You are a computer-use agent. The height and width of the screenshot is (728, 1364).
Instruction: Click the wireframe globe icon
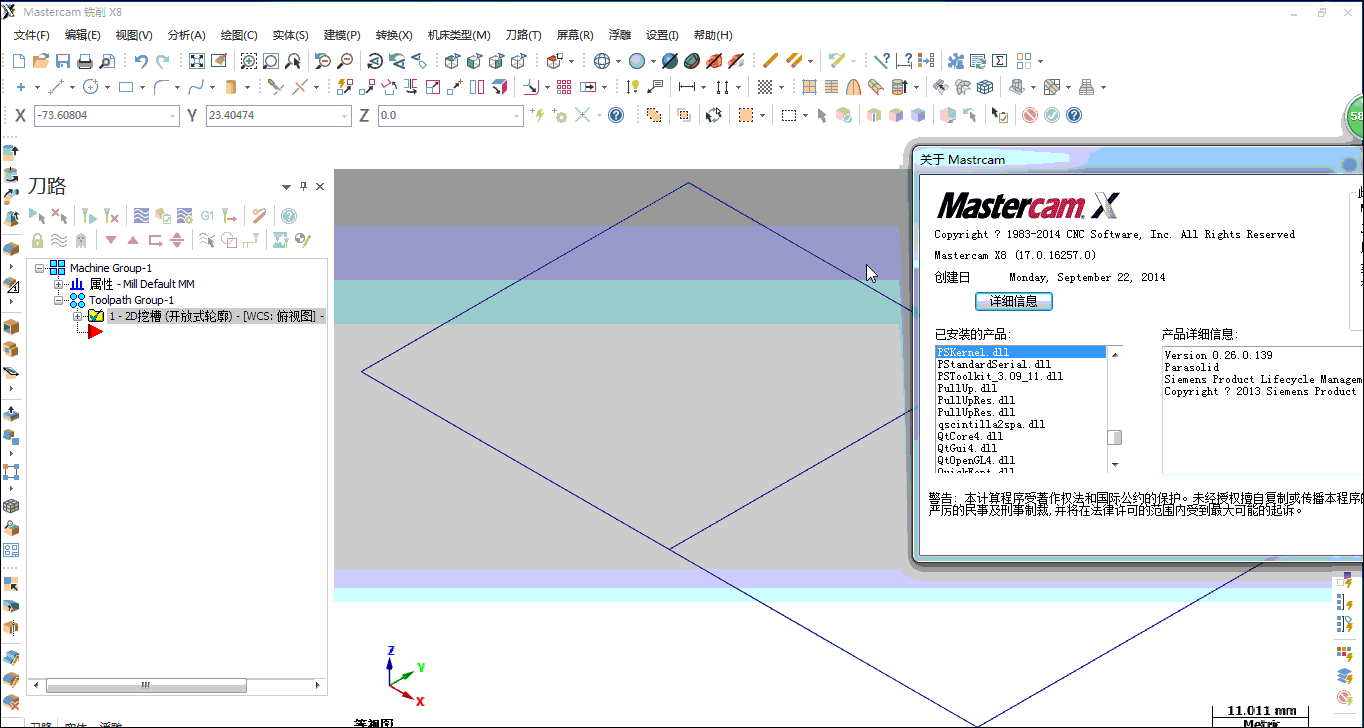602,61
